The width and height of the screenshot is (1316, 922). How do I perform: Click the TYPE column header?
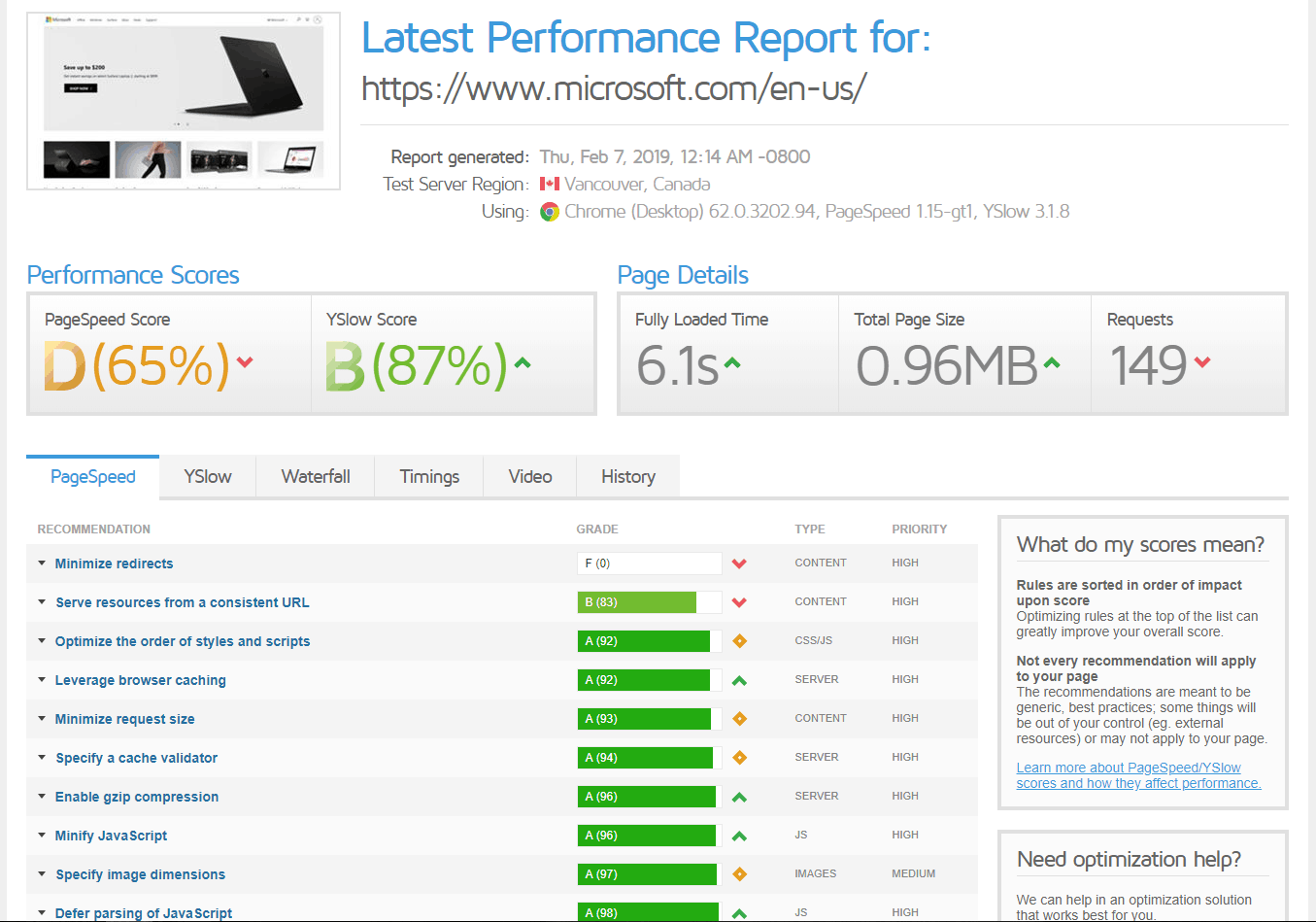coord(810,529)
